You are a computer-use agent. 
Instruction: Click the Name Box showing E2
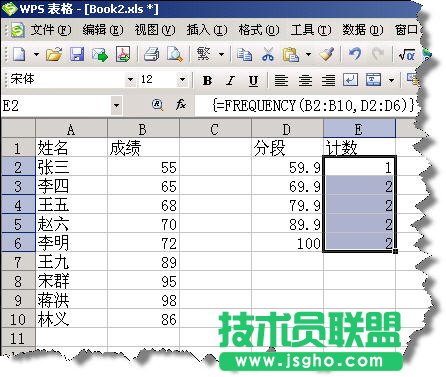(x=56, y=106)
